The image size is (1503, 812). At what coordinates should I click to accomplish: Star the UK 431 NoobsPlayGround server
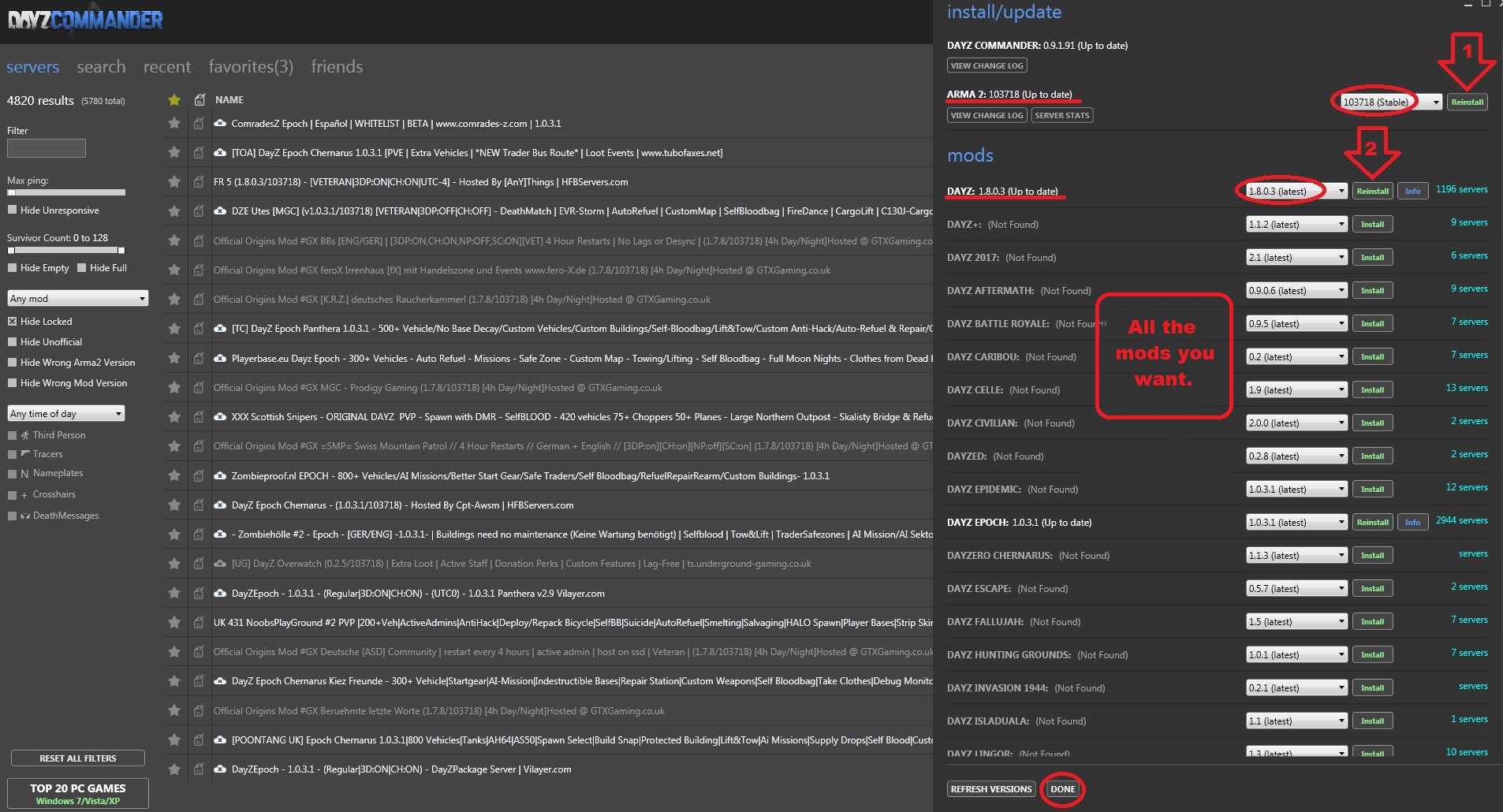click(174, 622)
